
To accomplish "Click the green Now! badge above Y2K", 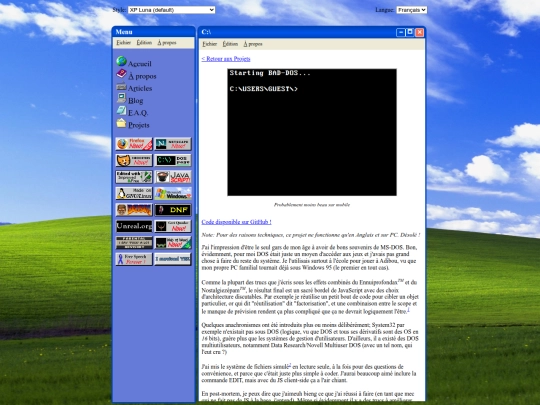I will pyautogui.click(x=173, y=243).
